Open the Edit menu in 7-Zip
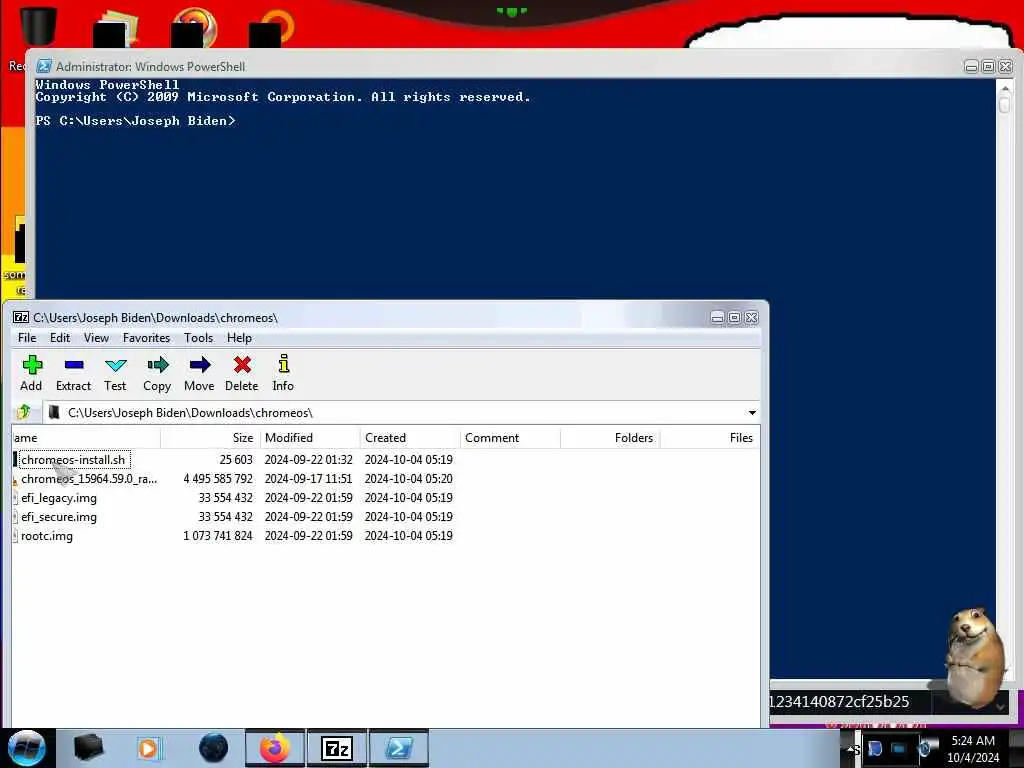 pos(59,338)
